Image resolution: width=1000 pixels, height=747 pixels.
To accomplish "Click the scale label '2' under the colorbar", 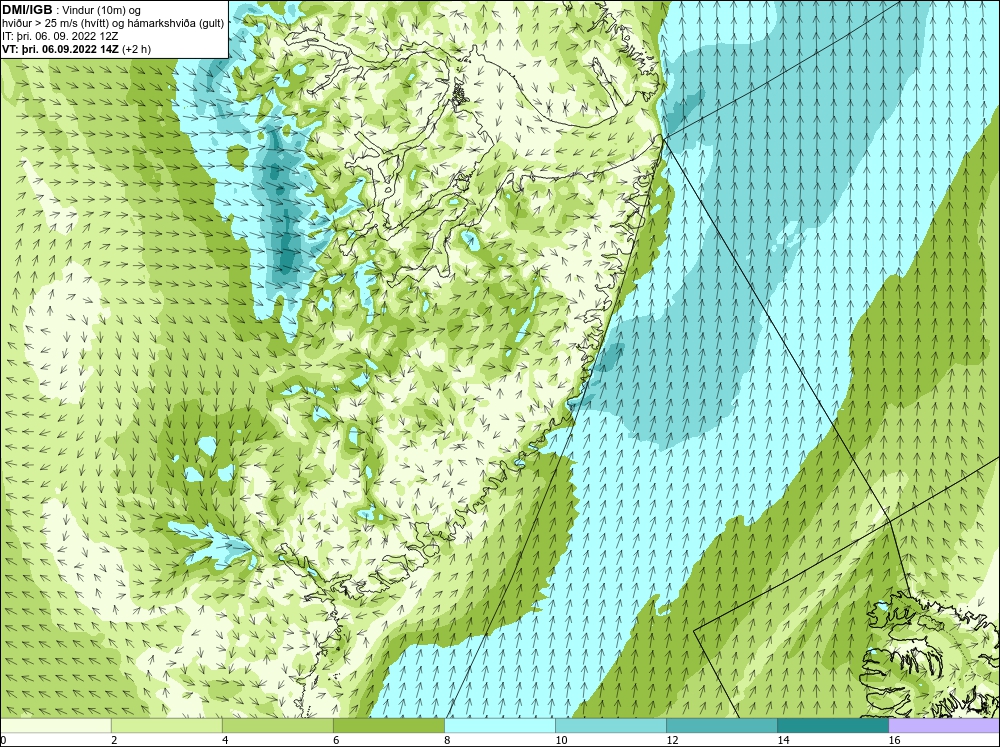I will click(114, 740).
